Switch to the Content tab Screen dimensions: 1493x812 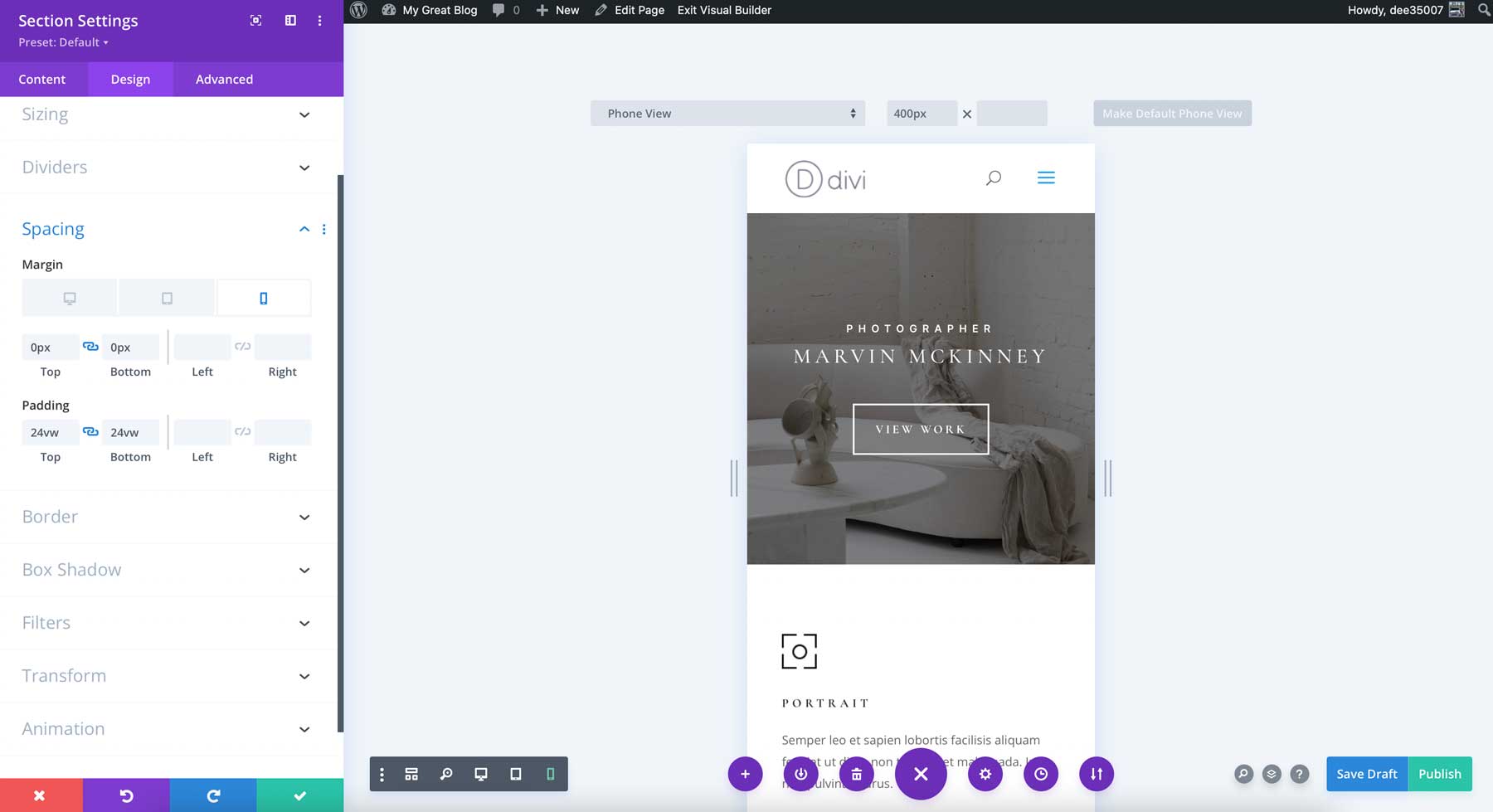(42, 79)
